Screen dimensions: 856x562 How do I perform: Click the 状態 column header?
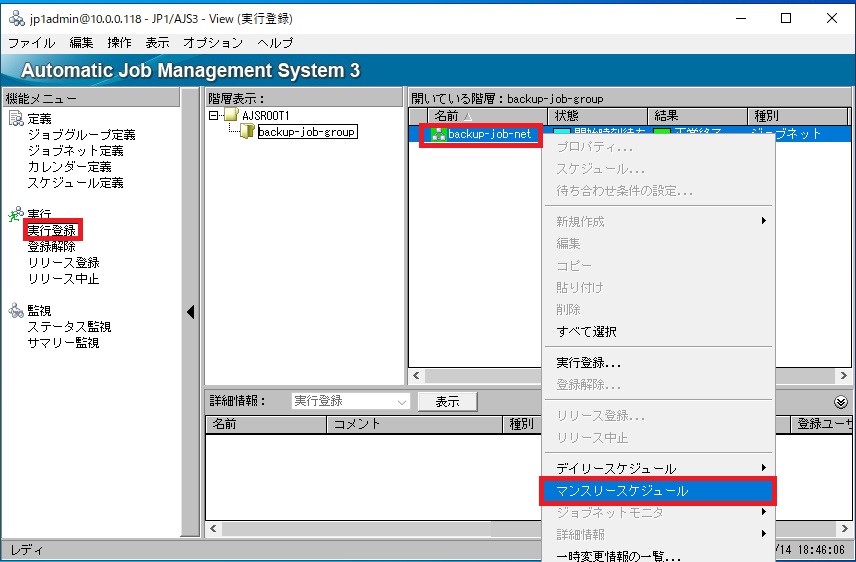pyautogui.click(x=598, y=116)
